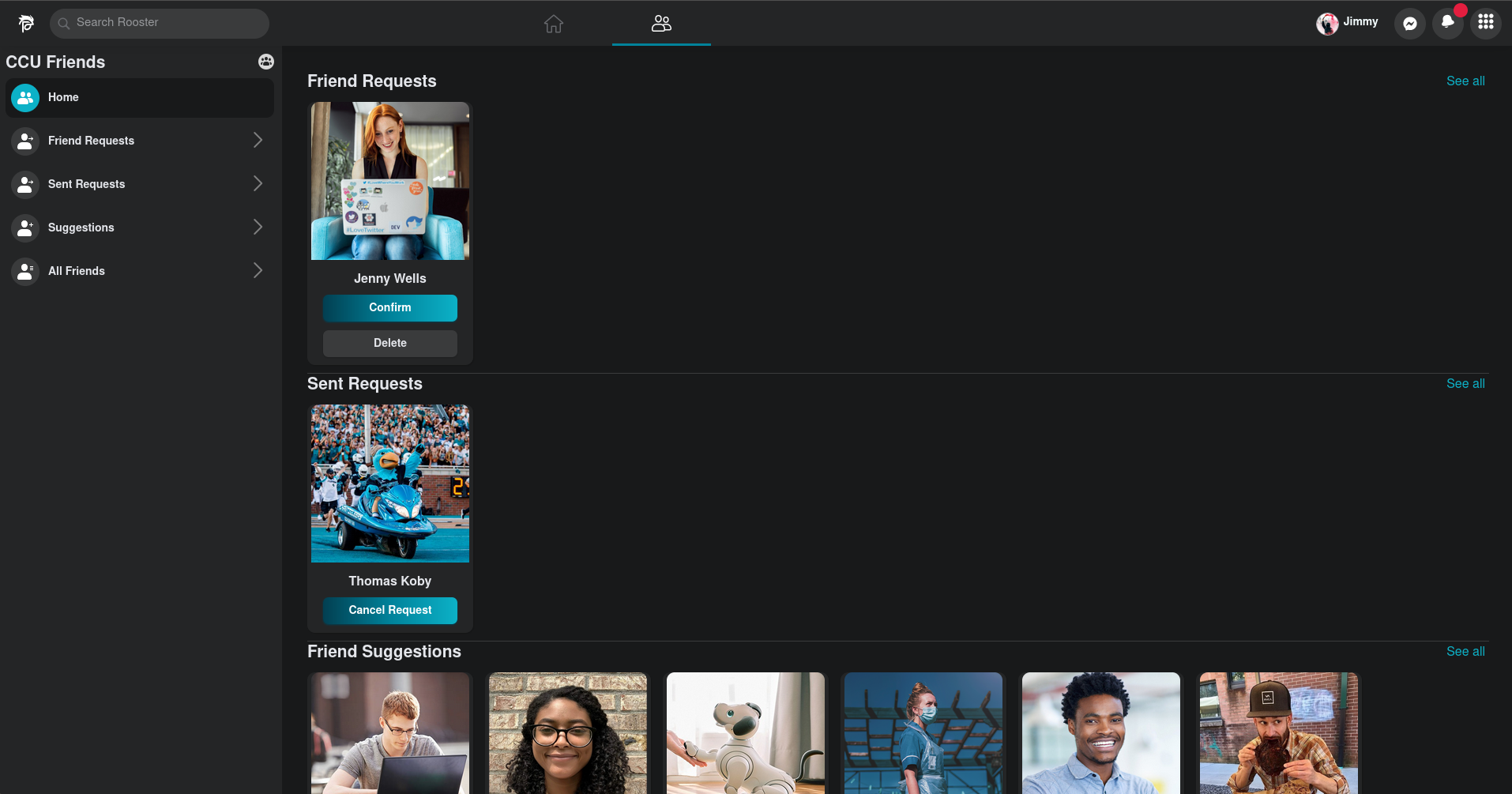Image resolution: width=1512 pixels, height=794 pixels.
Task: Open All Friends in sidebar
Action: pos(140,271)
